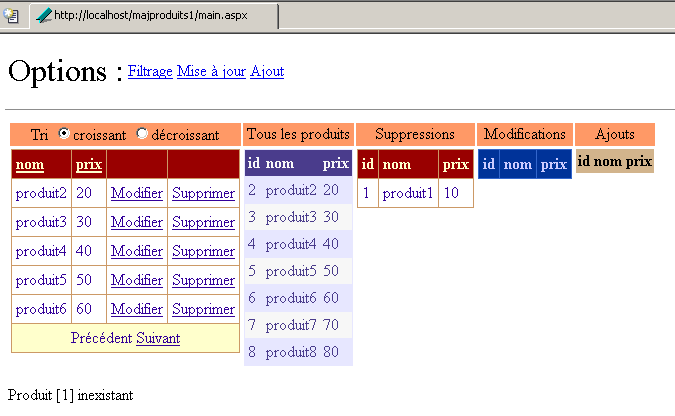The width and height of the screenshot is (675, 416).
Task: Go to next page with Suivant
Action: (158, 338)
